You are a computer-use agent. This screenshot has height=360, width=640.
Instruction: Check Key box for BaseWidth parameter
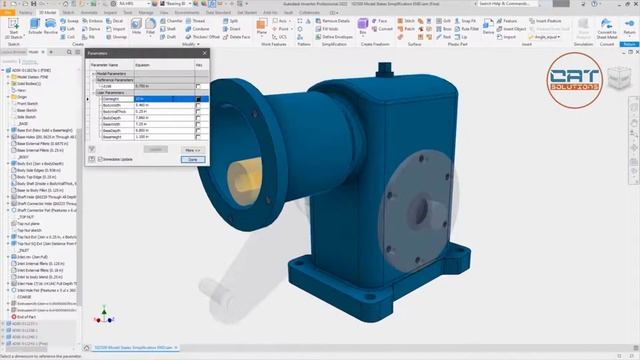point(198,124)
